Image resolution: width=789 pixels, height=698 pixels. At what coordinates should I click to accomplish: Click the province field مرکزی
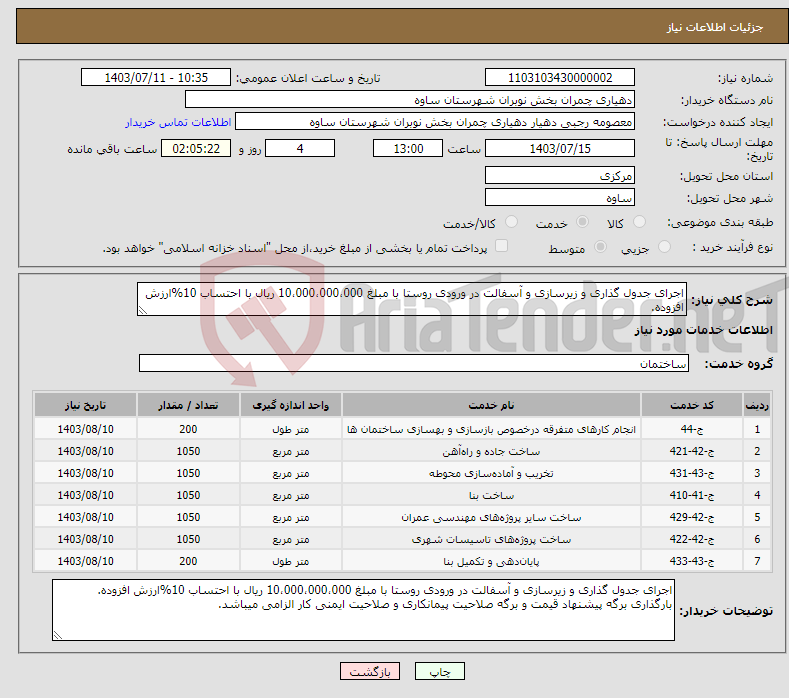[x=560, y=175]
